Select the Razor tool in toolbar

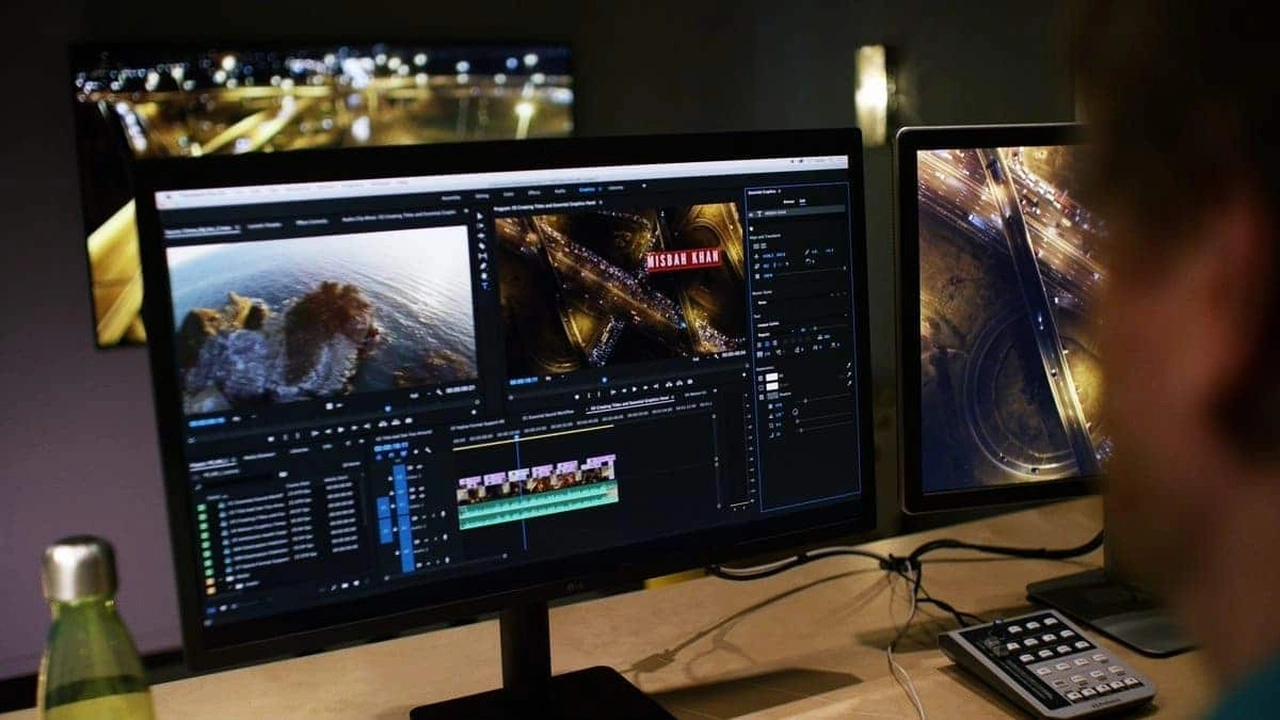[x=482, y=244]
